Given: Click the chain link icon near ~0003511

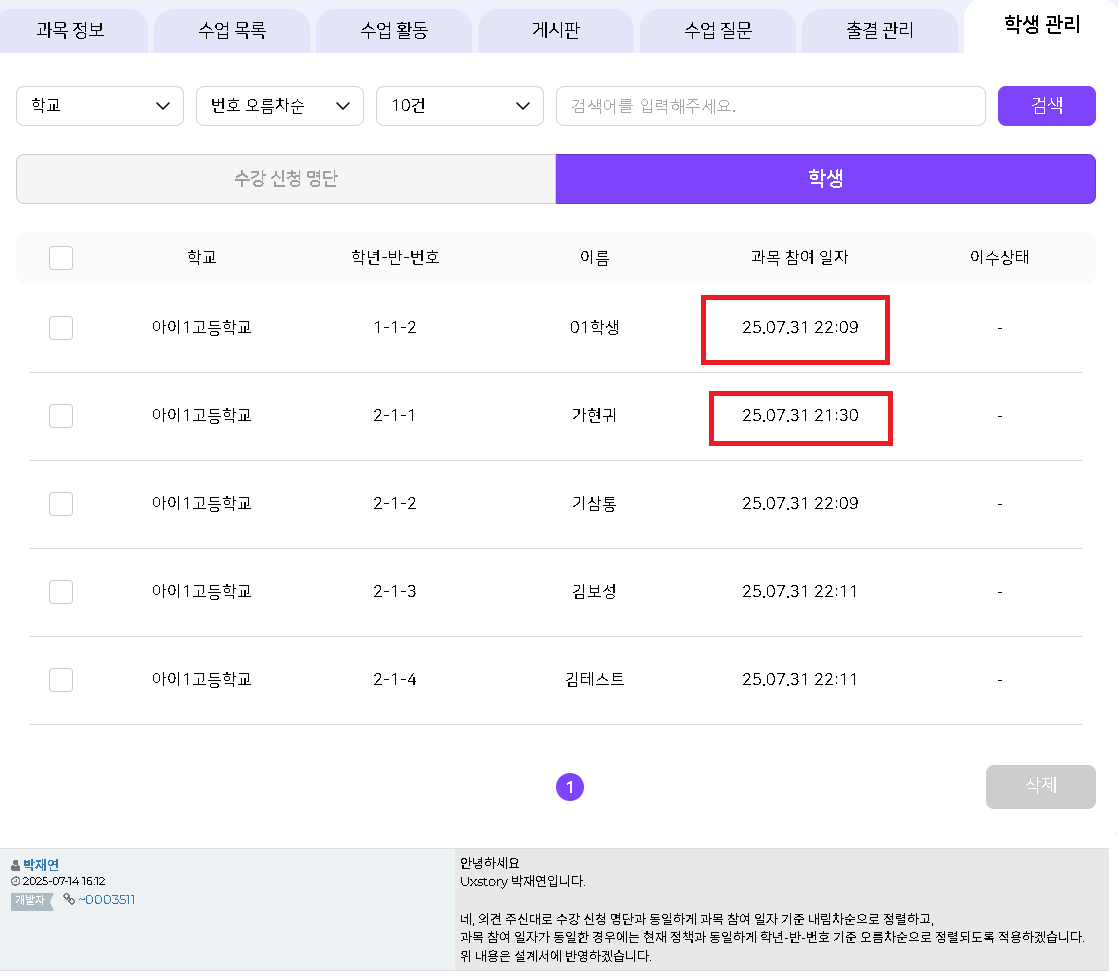Looking at the screenshot, I should tap(69, 900).
